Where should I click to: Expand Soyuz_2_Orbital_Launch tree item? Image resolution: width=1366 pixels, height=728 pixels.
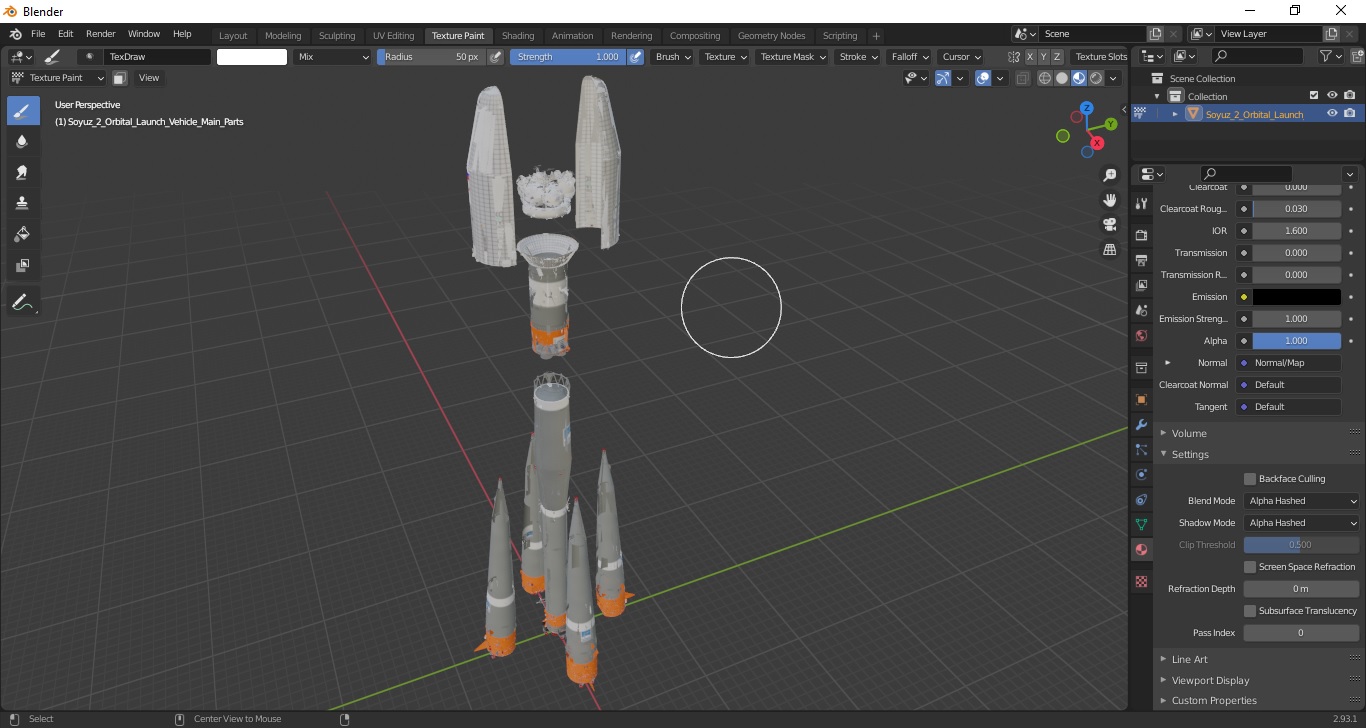(1175, 114)
